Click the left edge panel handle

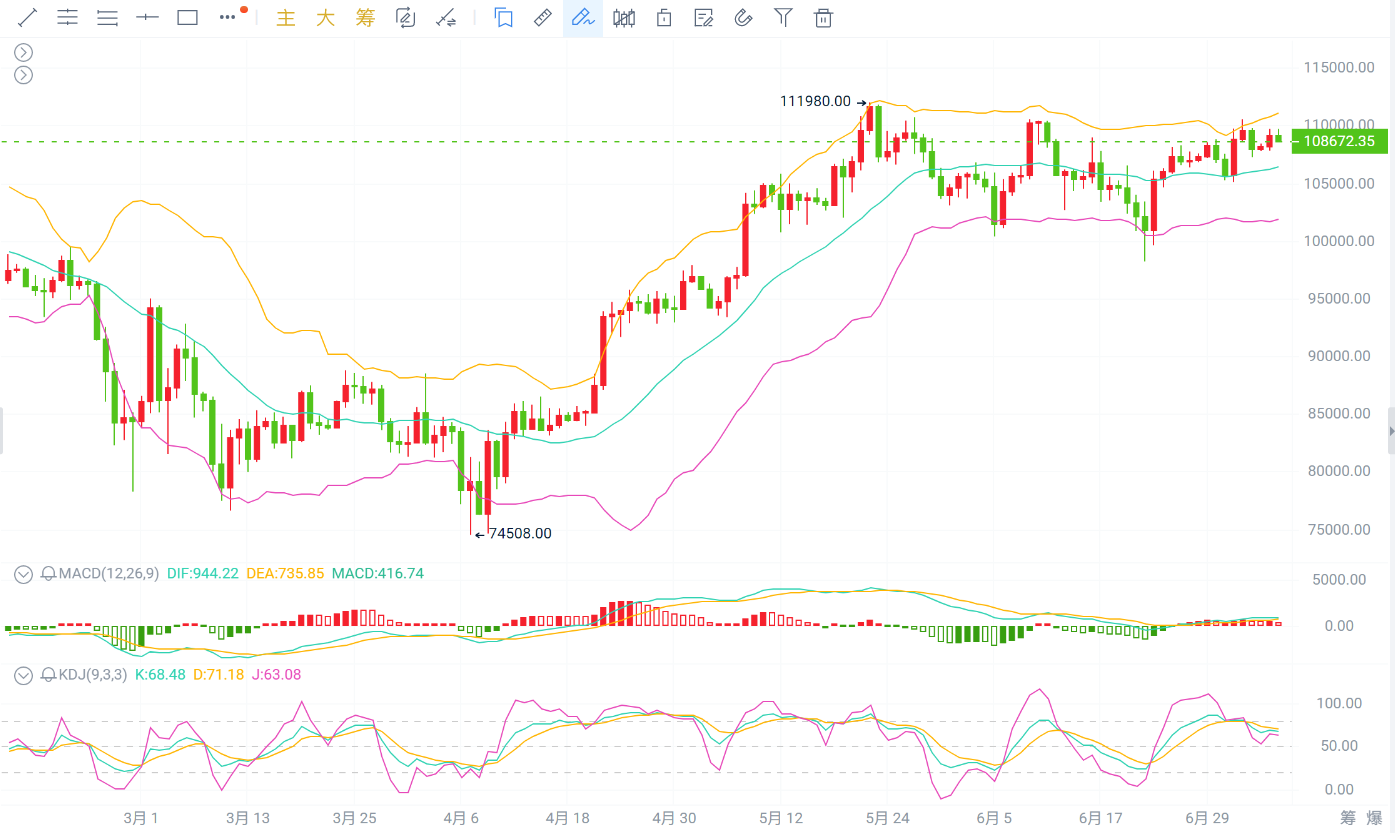coord(2,430)
